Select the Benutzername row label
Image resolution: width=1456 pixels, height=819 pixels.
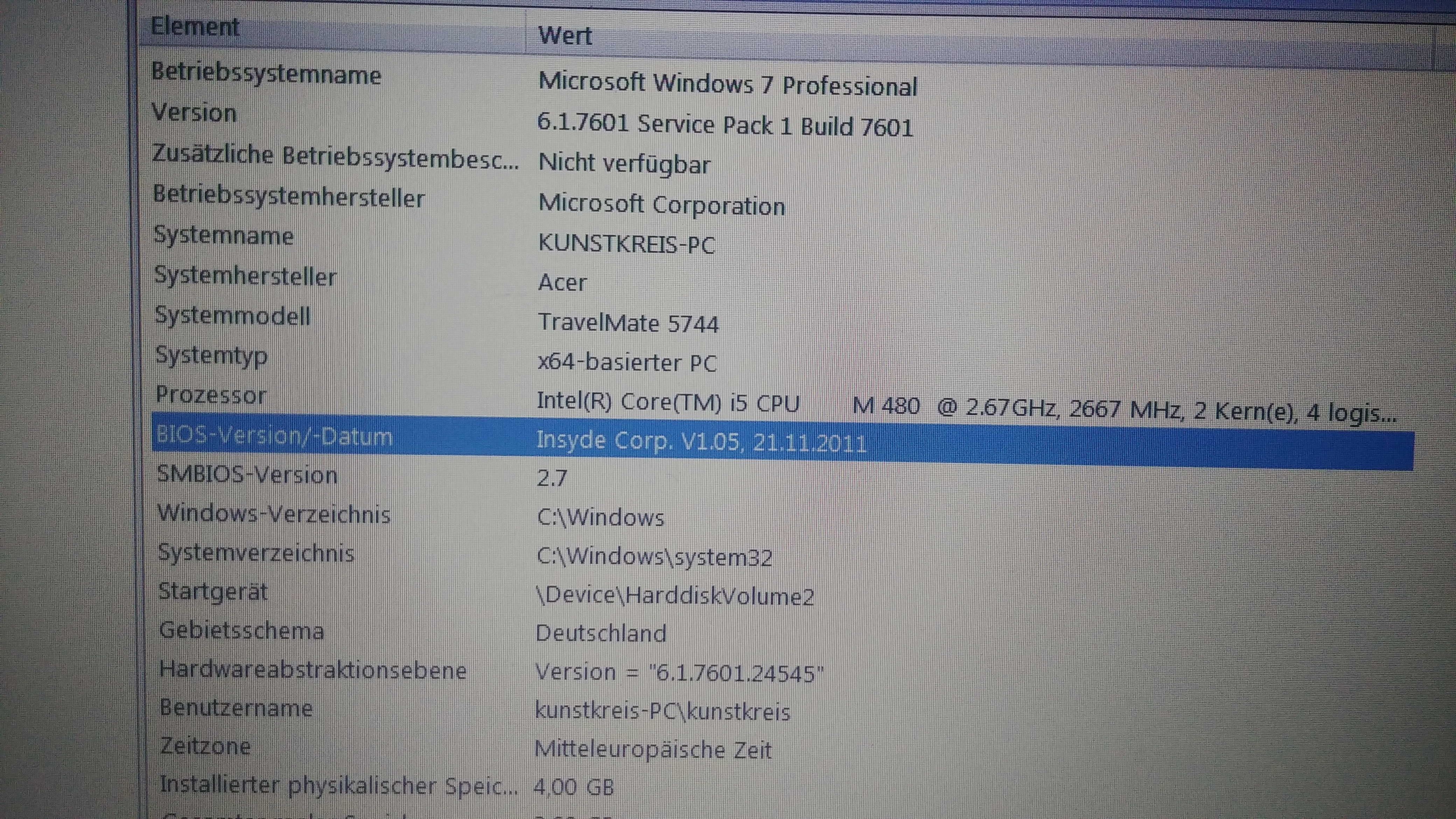pyautogui.click(x=236, y=708)
